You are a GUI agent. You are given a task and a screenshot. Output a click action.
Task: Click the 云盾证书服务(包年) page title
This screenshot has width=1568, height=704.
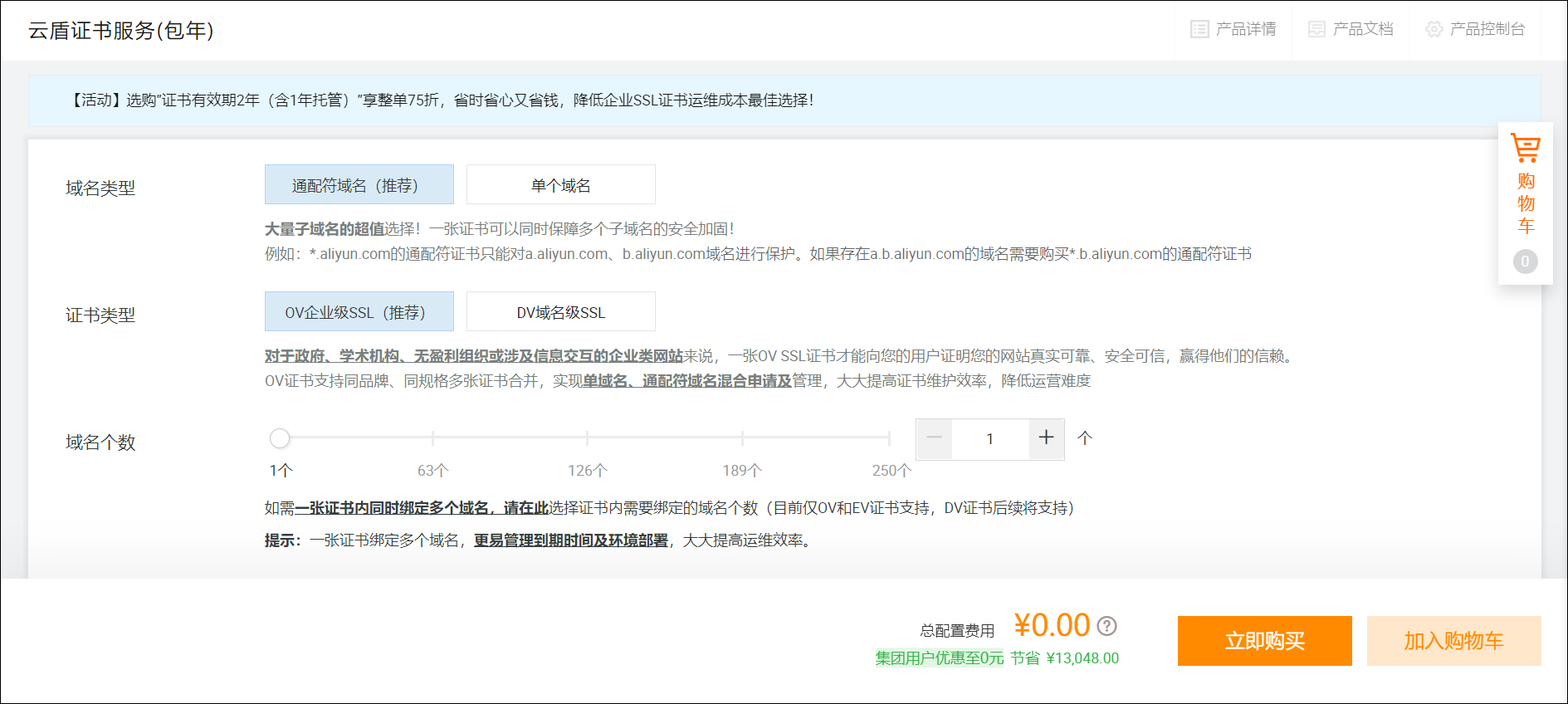tap(121, 31)
